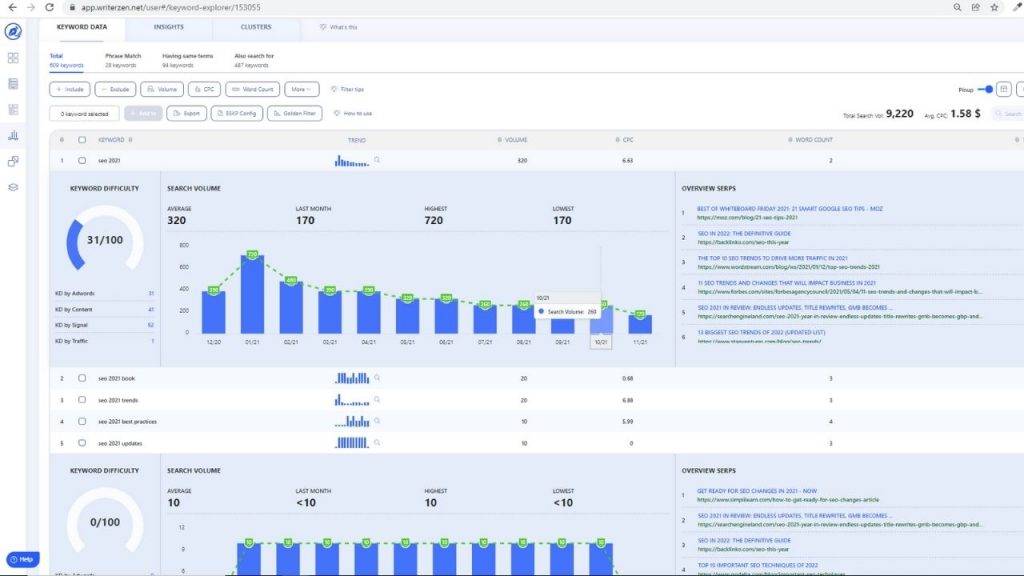Click the sort icon on VOLUME column
1024x576 pixels.
[x=500, y=140]
